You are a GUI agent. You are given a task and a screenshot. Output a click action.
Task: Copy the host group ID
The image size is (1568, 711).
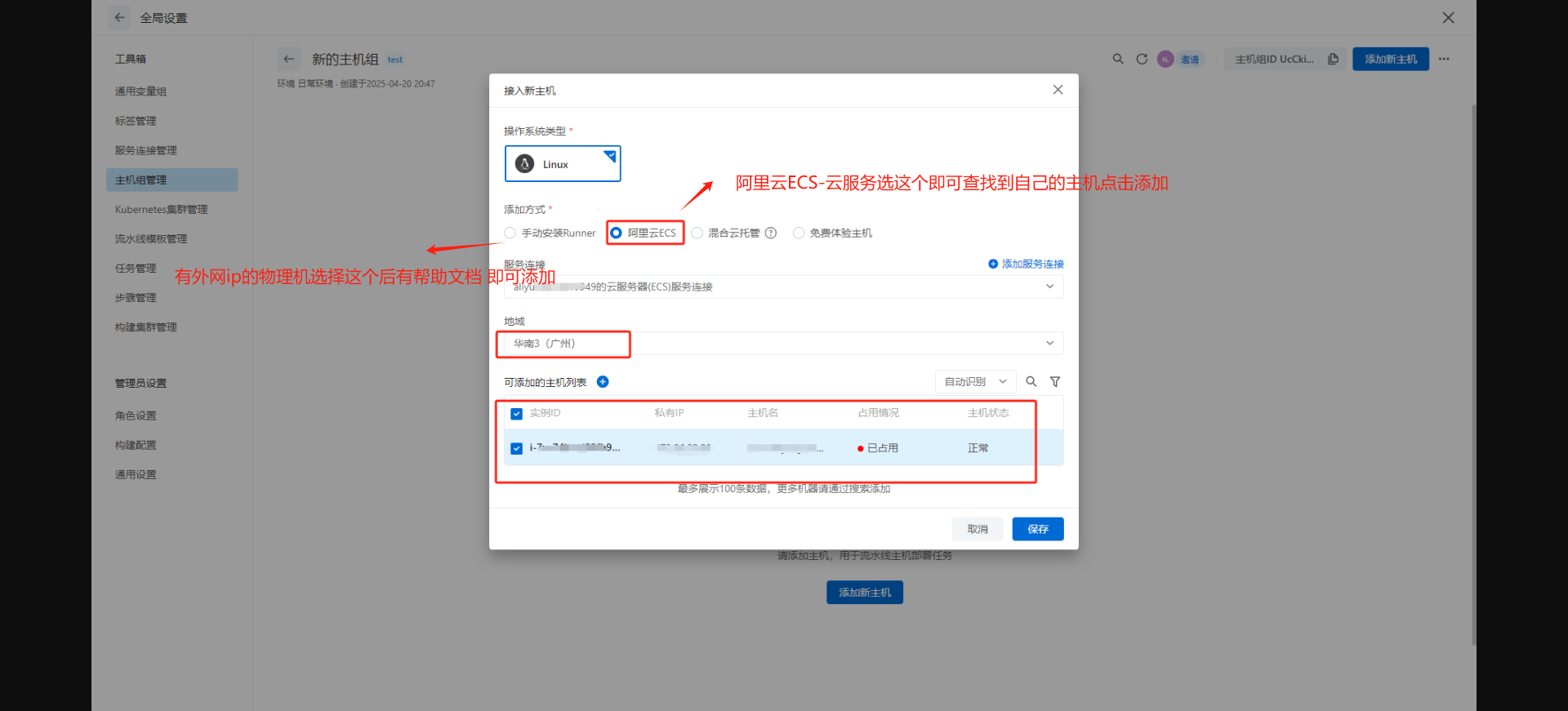[x=1333, y=59]
